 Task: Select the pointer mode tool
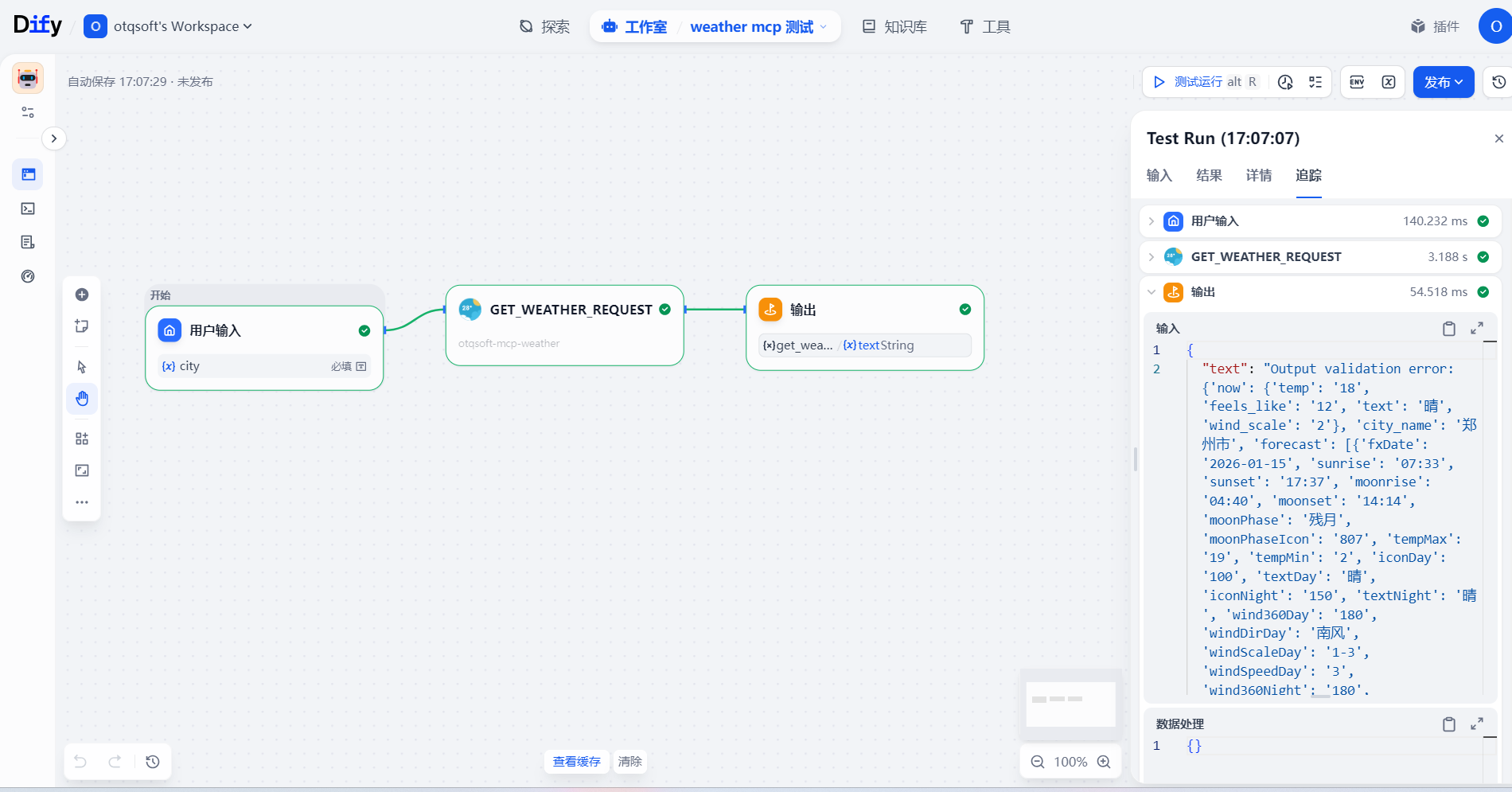point(82,367)
